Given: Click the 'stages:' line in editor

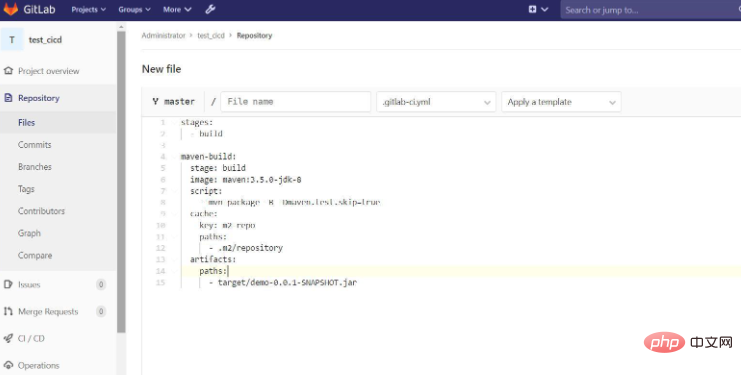Looking at the screenshot, I should [197, 122].
